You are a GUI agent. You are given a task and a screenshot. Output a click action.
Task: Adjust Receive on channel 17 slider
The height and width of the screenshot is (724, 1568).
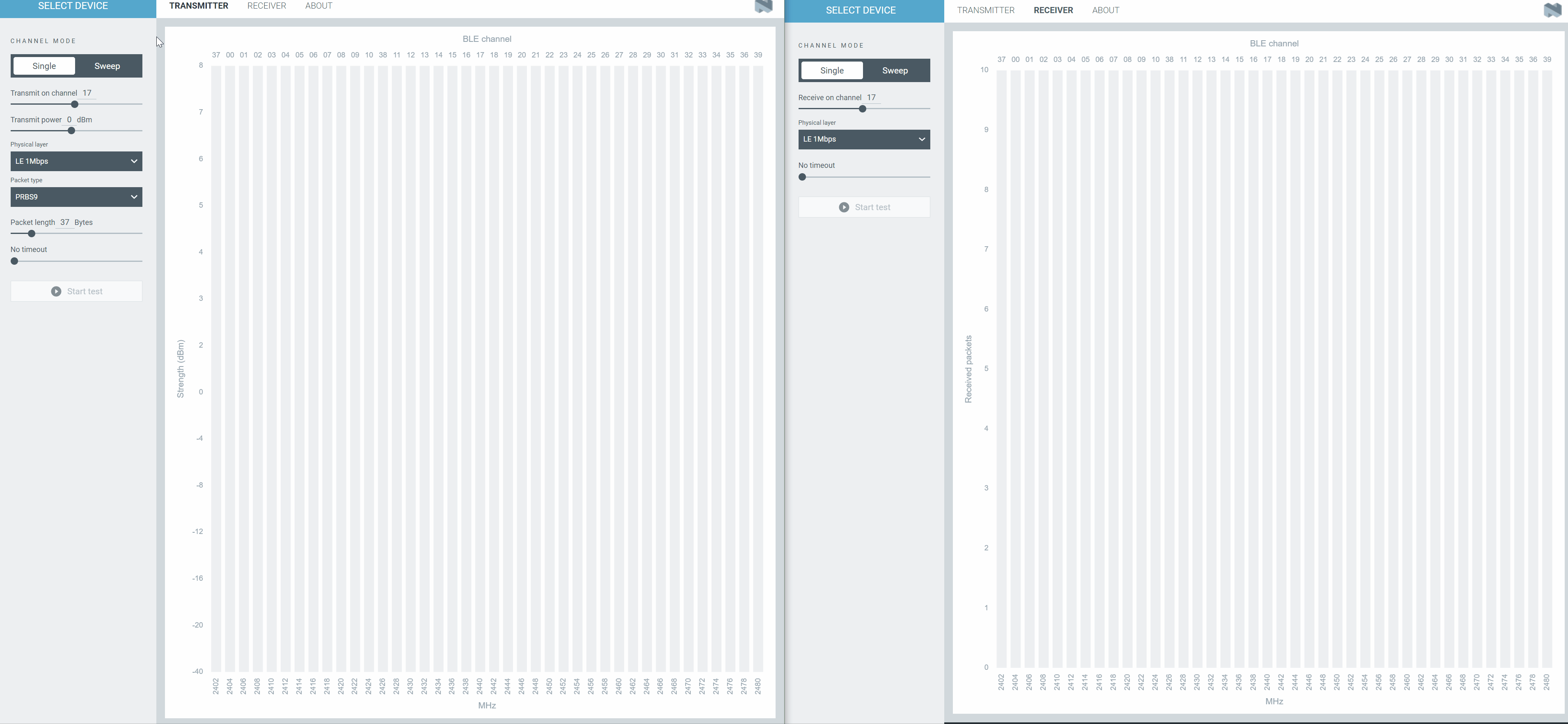pos(862,109)
